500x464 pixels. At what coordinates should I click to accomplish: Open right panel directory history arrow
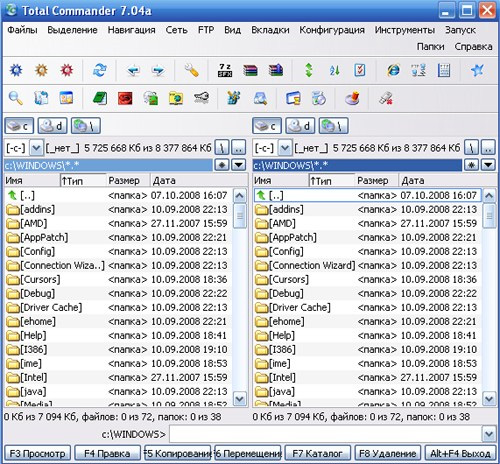click(x=489, y=164)
